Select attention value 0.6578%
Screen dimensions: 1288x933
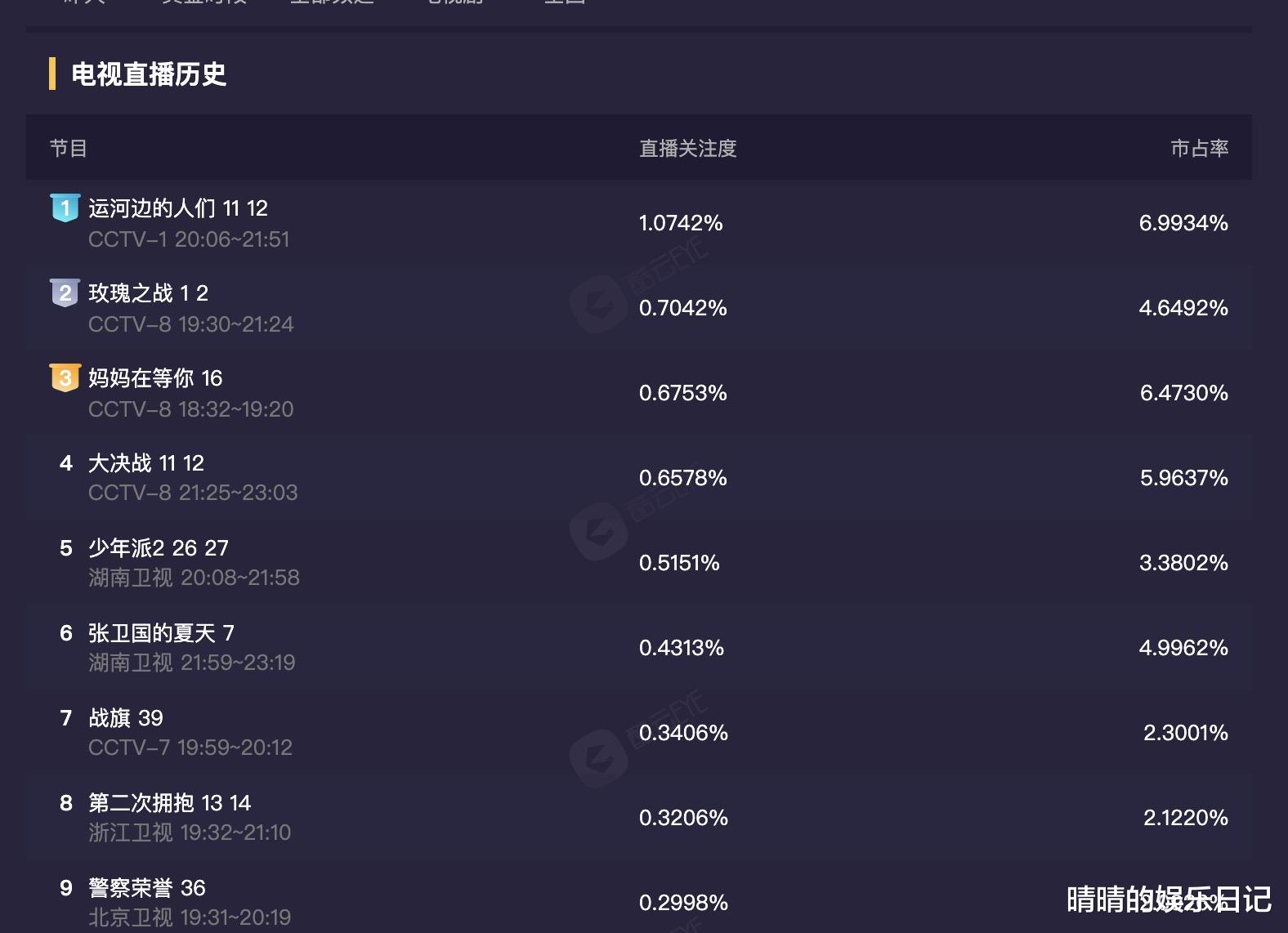(683, 478)
